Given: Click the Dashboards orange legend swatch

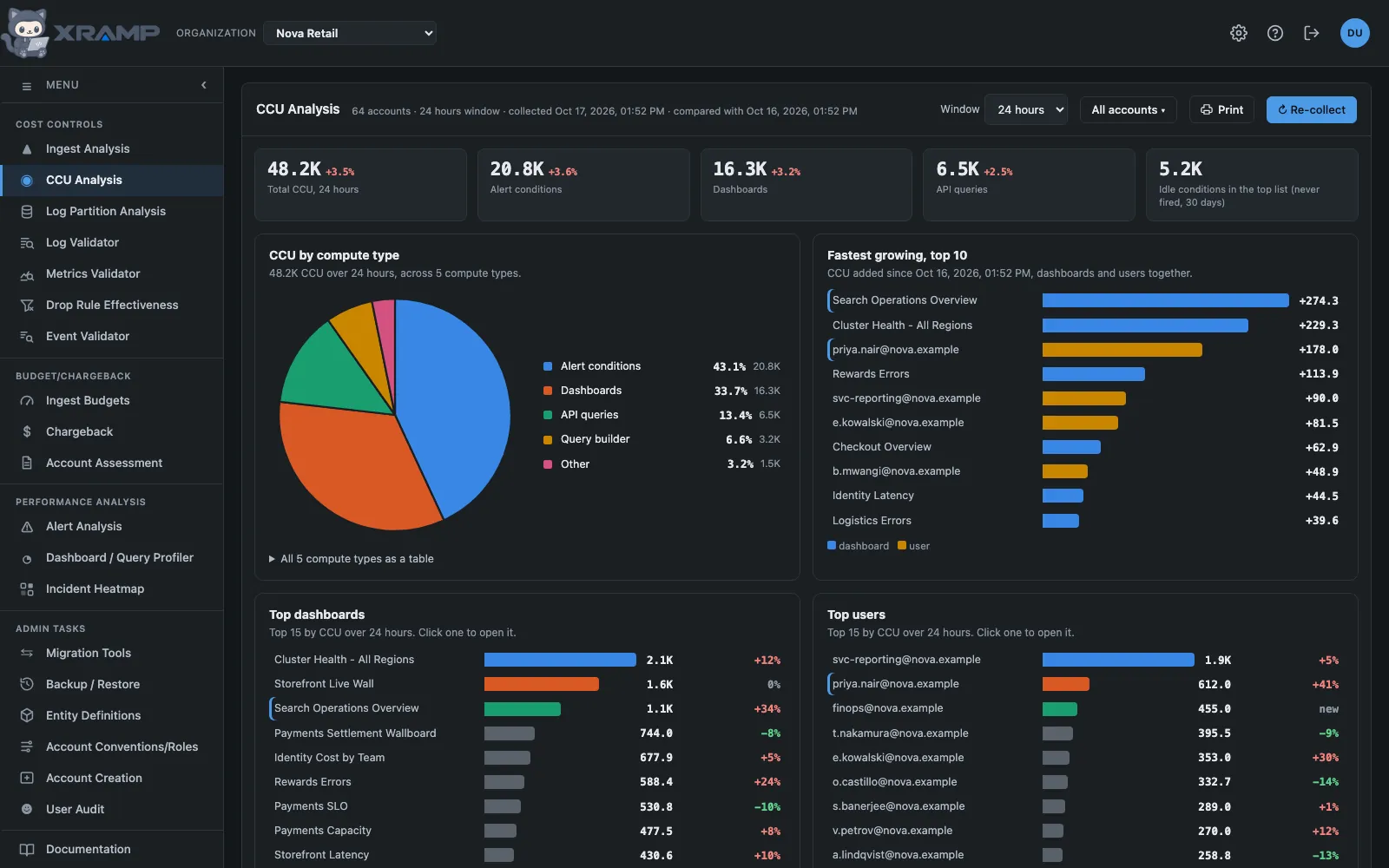Looking at the screenshot, I should point(548,391).
